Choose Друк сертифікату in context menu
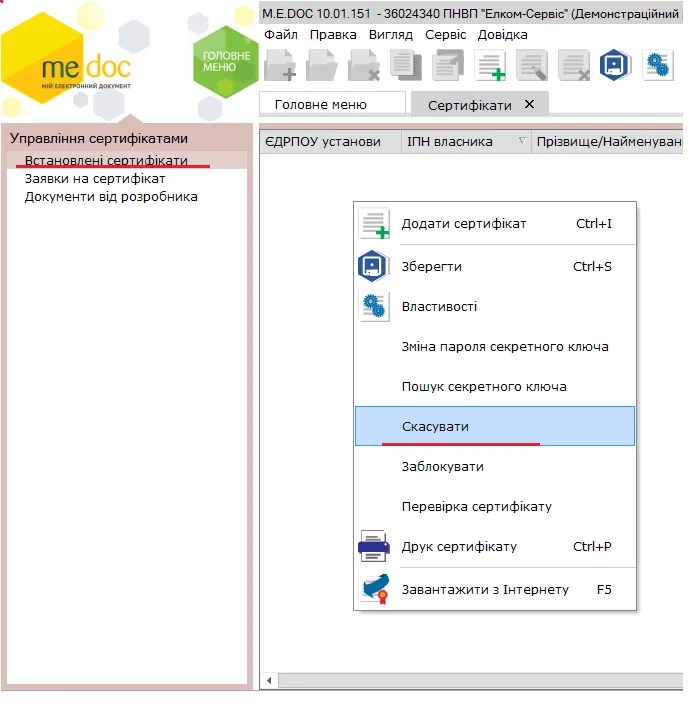 click(x=495, y=546)
